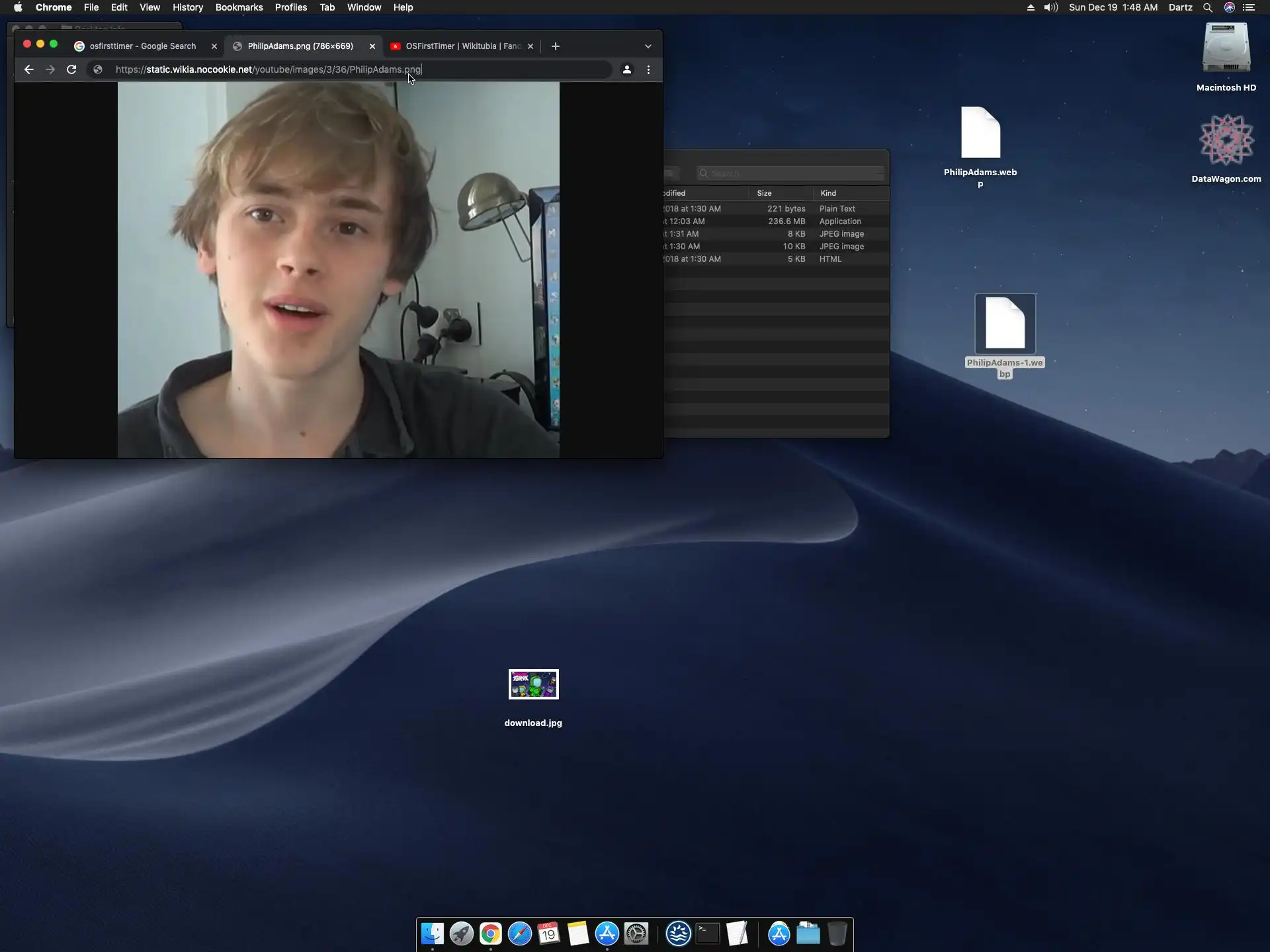Expand the tab search chevron
Viewport: 1270px width, 952px height.
pos(648,46)
